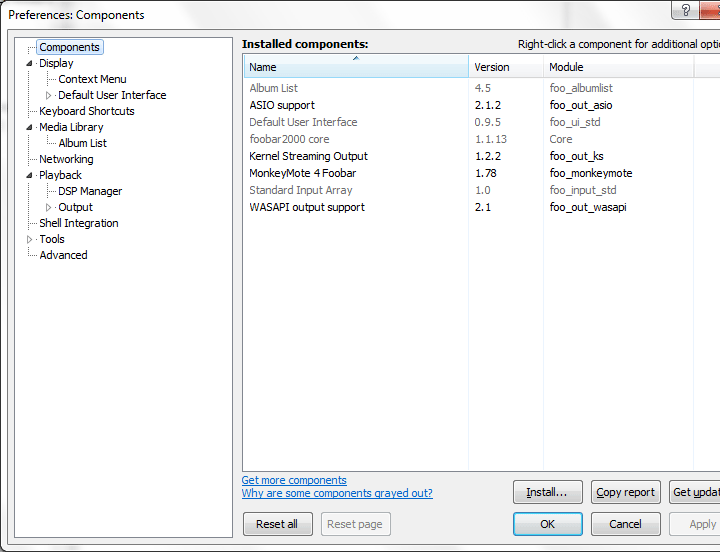The image size is (720, 552).
Task: Open the Output preferences page
Action: pyautogui.click(x=75, y=207)
